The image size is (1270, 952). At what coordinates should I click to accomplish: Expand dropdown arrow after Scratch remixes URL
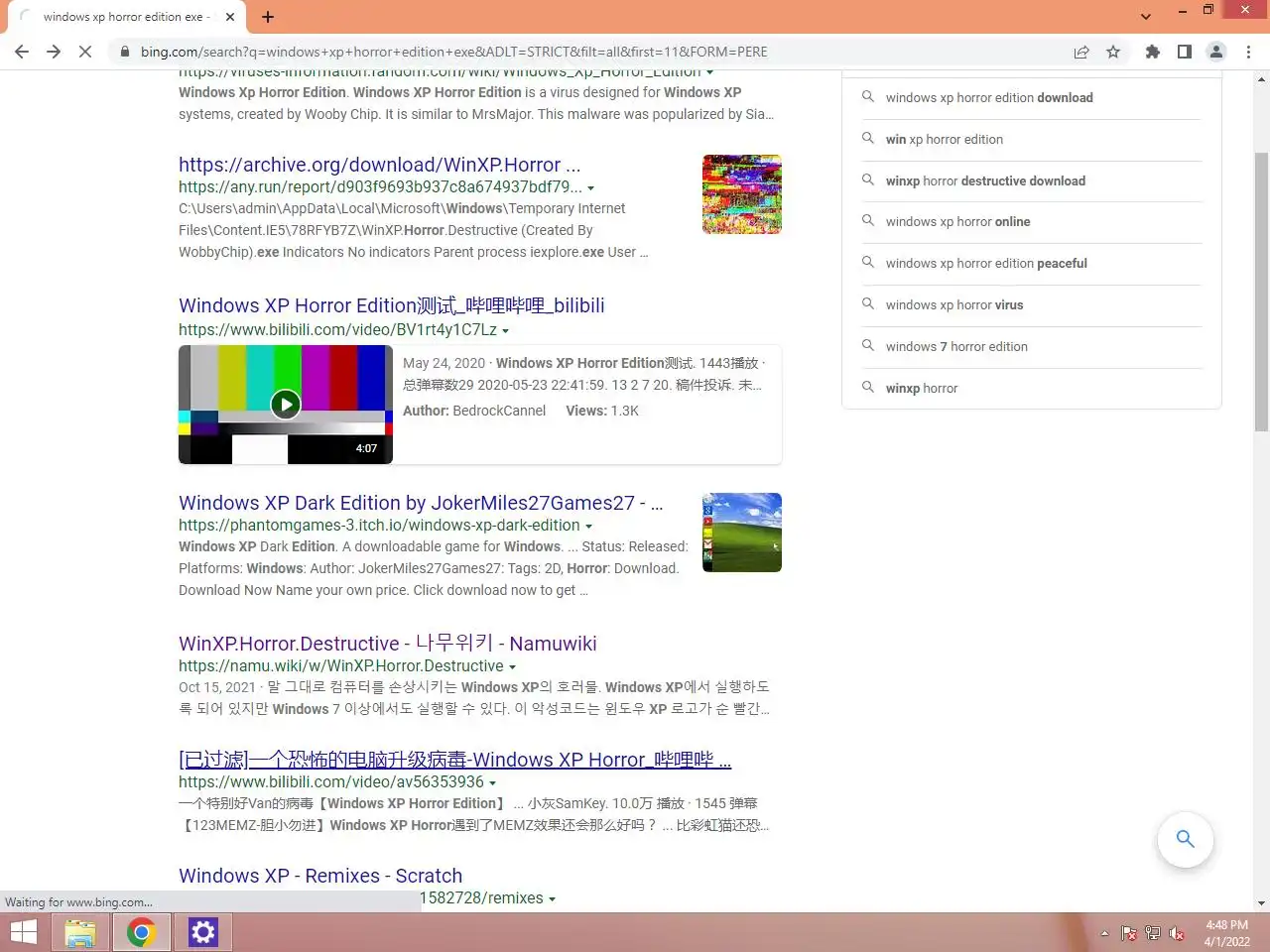click(553, 899)
